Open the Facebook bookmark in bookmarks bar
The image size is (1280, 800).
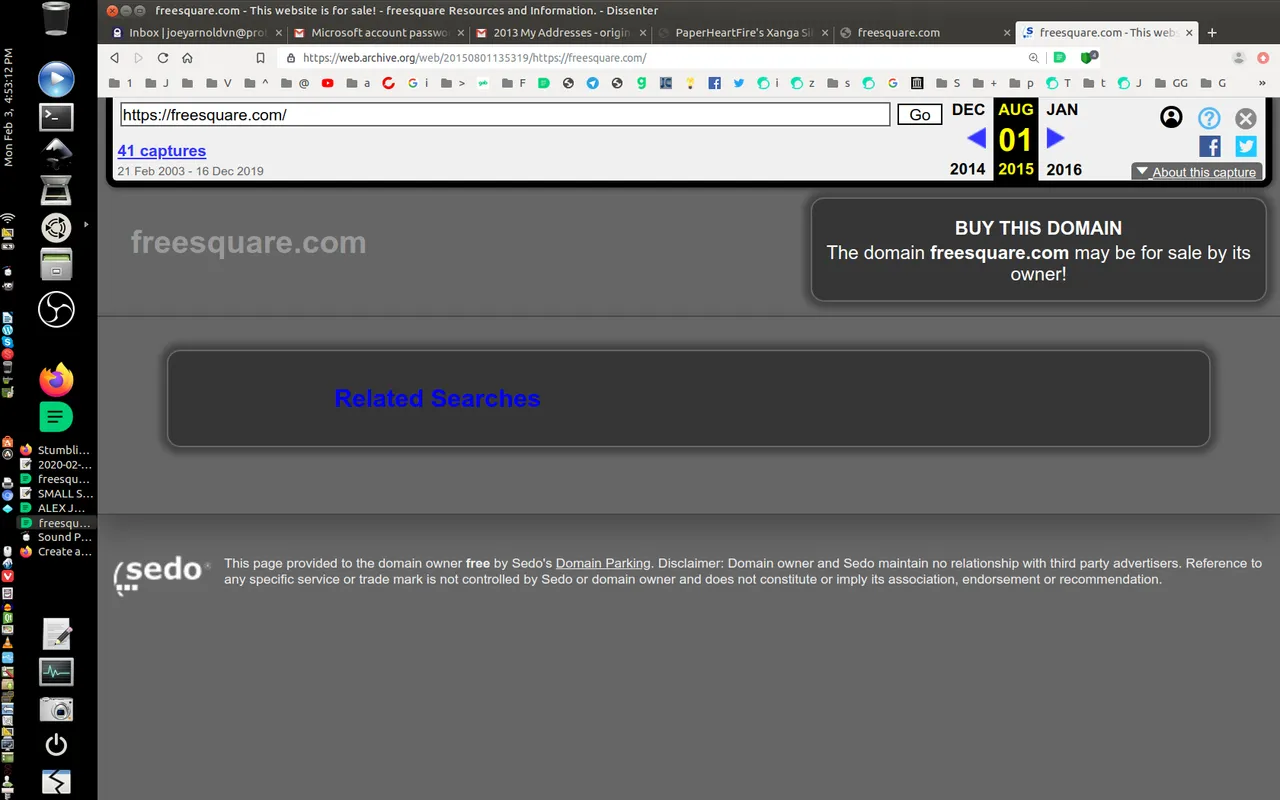(714, 83)
